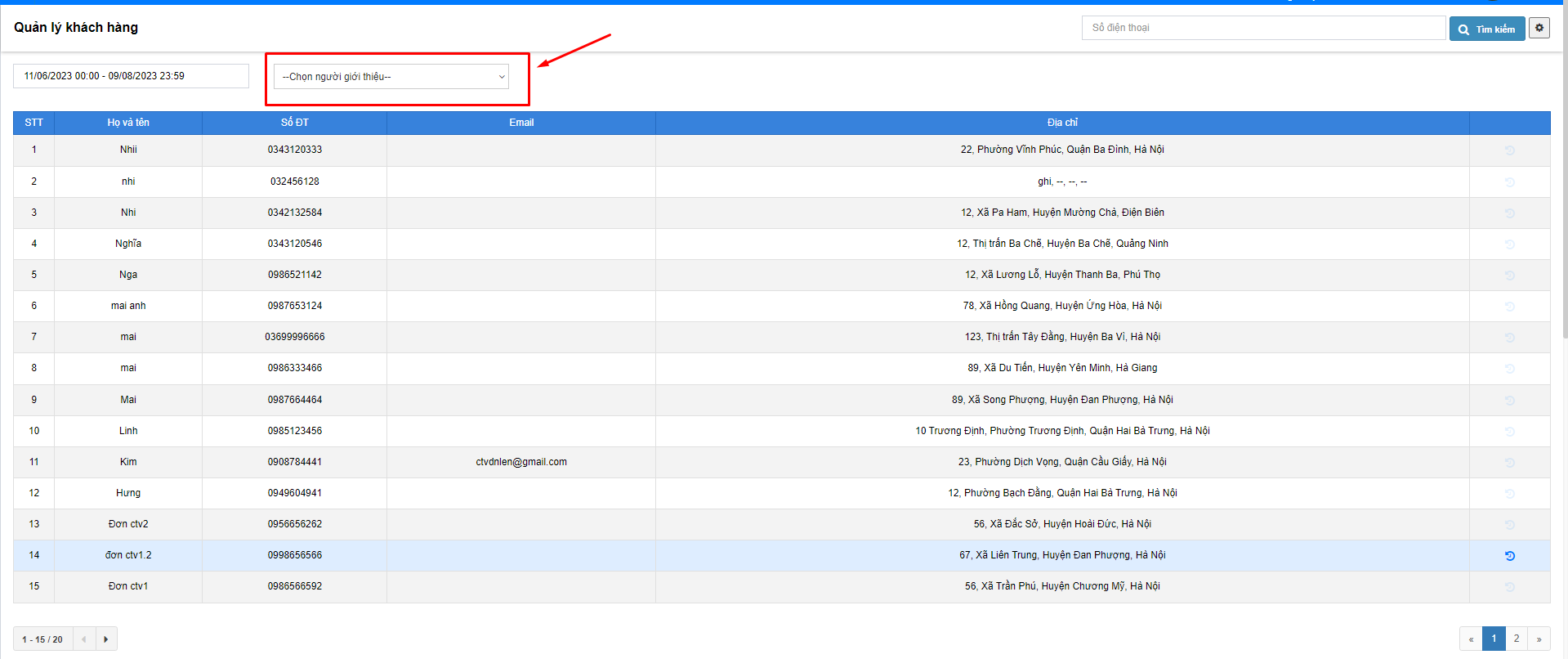Screen dimensions: 1568x659
Task: Click the last page double-arrow button
Action: (x=1539, y=639)
